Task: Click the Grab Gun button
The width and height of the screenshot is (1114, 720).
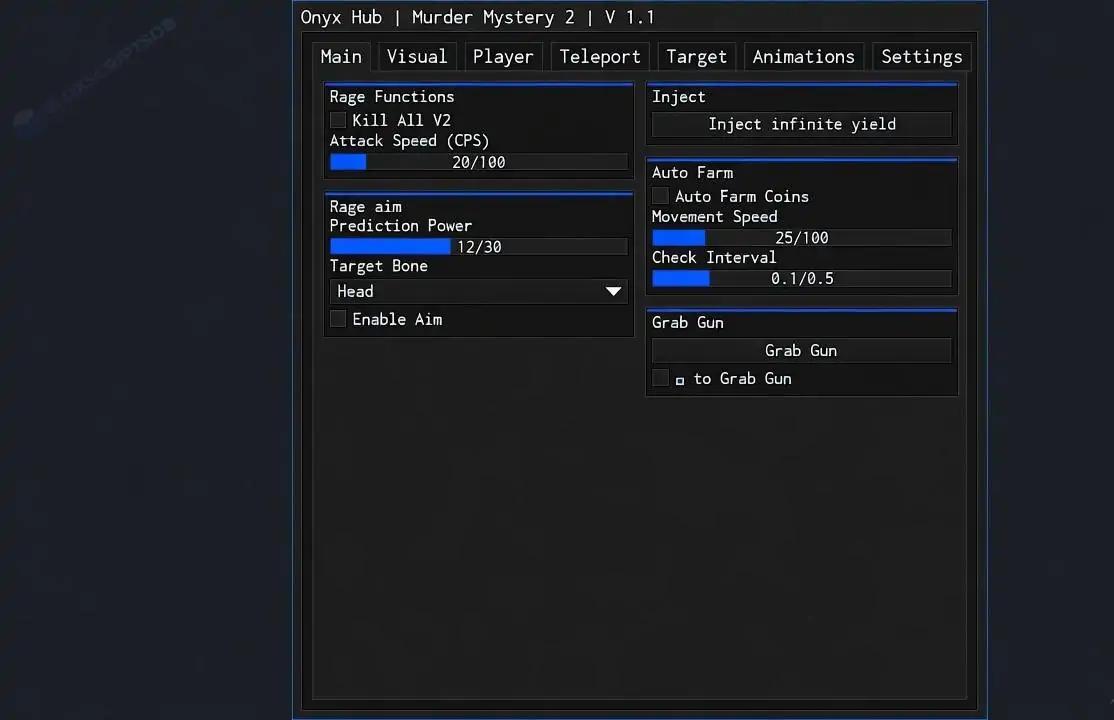Action: click(x=801, y=350)
